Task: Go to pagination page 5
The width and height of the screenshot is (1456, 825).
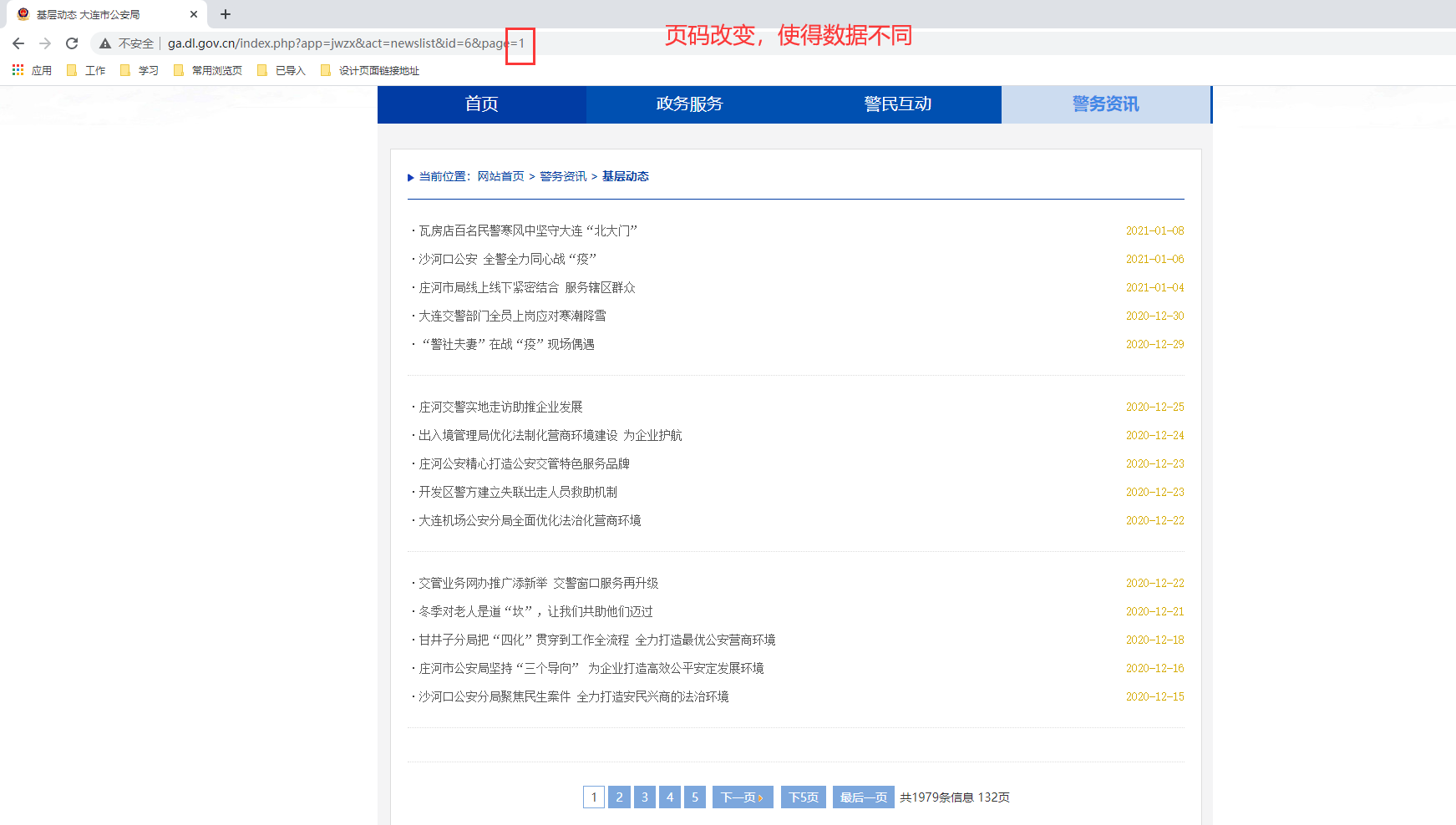Action: click(695, 797)
